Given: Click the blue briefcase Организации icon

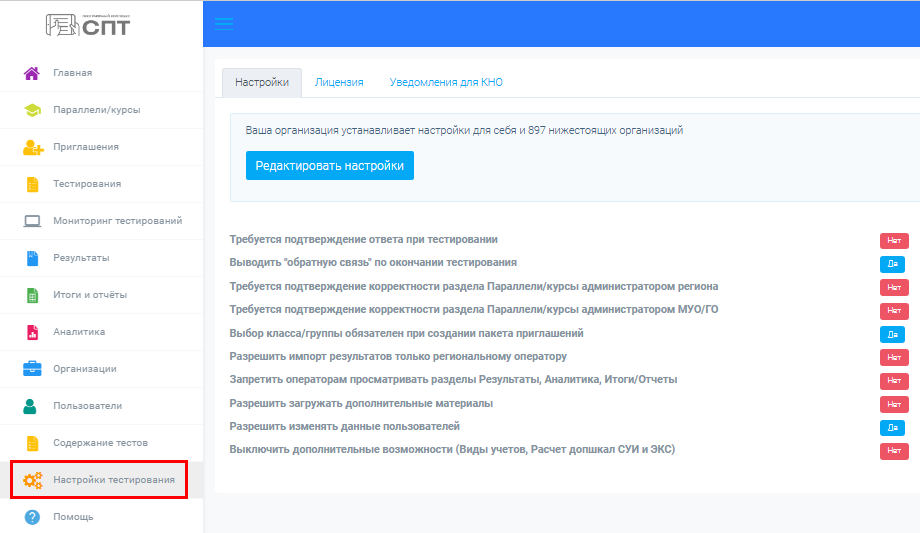Looking at the screenshot, I should pyautogui.click(x=32, y=369).
